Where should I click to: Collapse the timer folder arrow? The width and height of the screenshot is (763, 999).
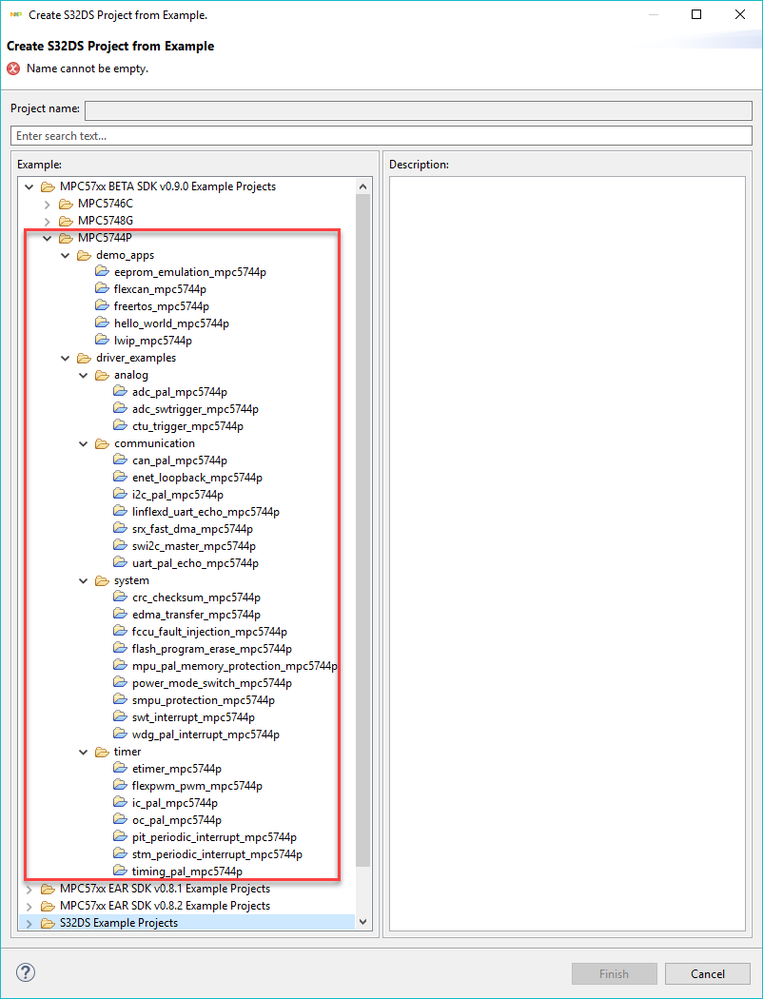pos(83,752)
